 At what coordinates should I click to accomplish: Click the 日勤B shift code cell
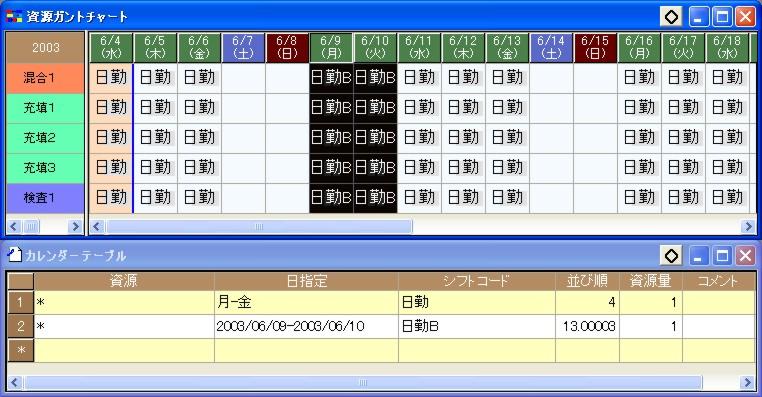click(477, 326)
